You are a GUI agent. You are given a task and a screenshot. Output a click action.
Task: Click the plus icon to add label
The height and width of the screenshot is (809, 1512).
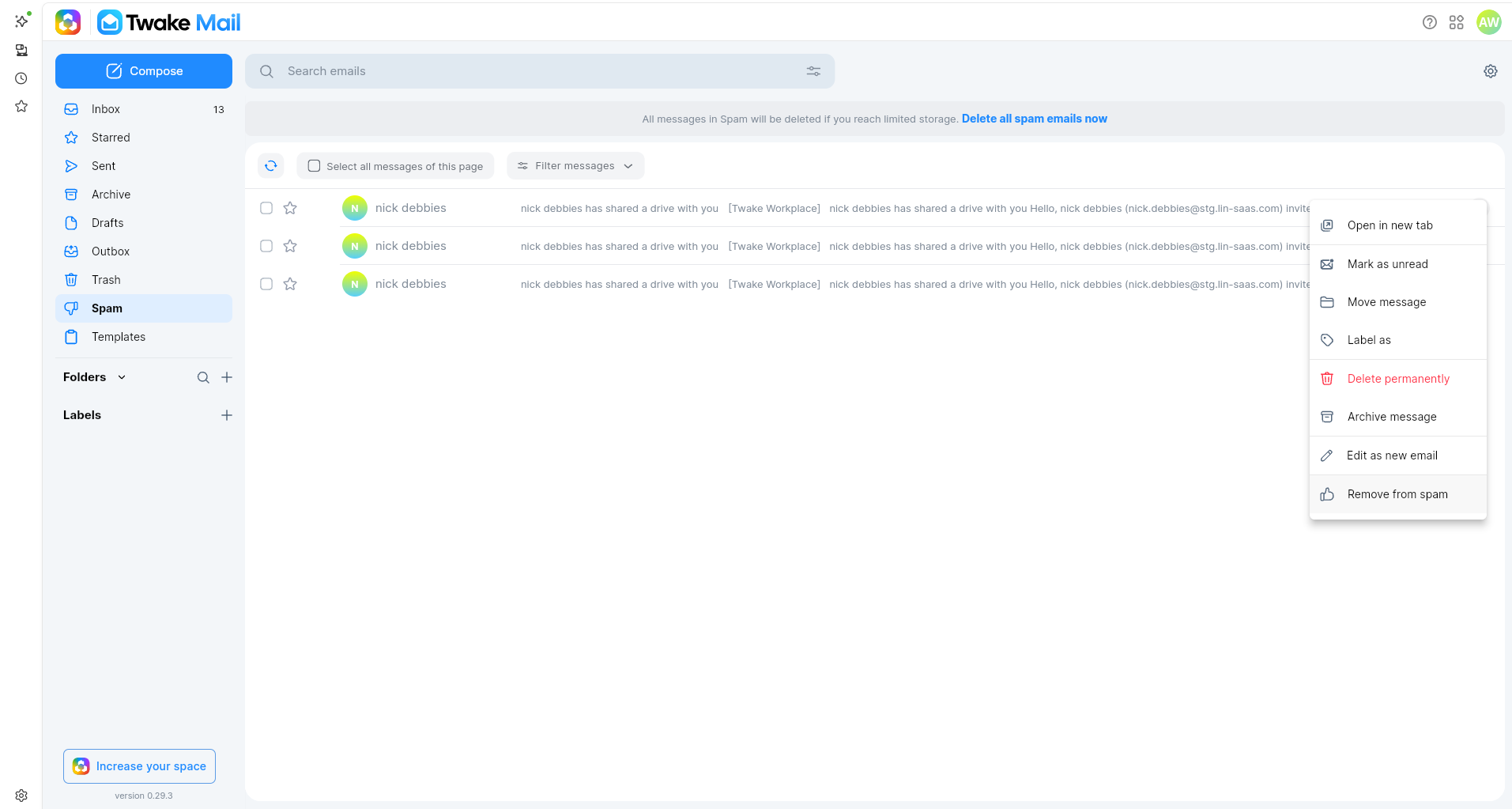coord(227,415)
